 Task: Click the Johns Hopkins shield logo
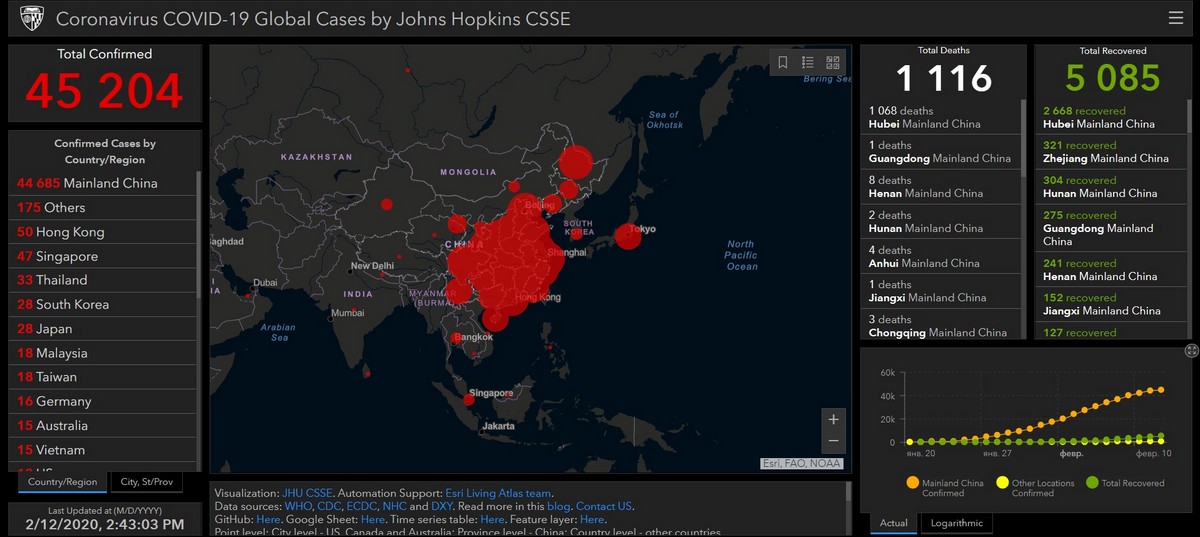31,19
